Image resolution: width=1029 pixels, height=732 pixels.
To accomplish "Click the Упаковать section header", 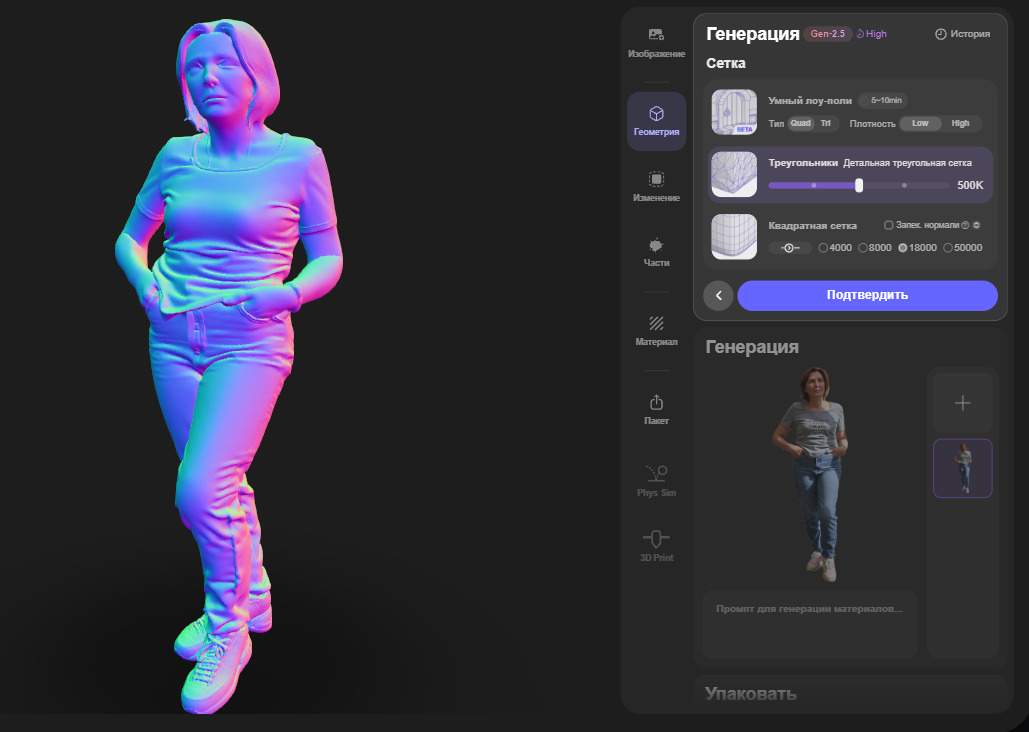I will click(751, 694).
